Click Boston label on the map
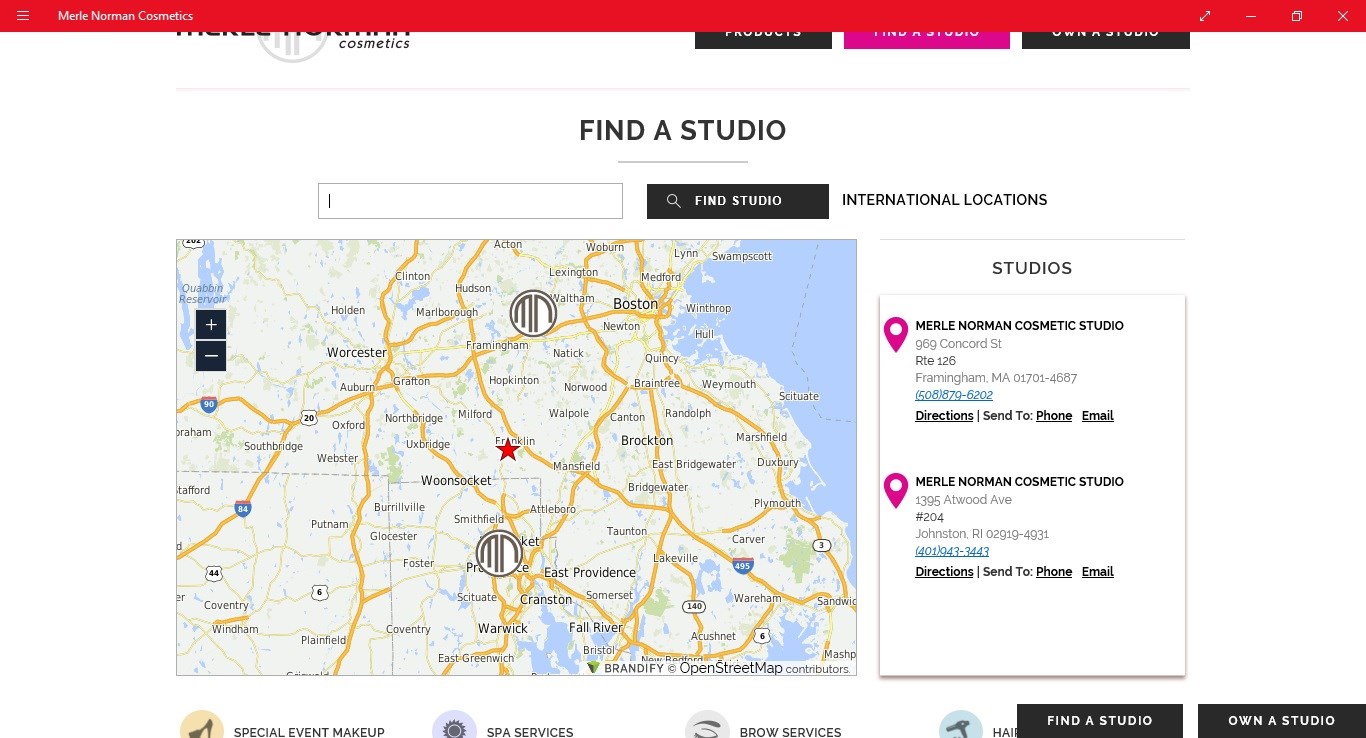Image resolution: width=1366 pixels, height=738 pixels. point(635,304)
